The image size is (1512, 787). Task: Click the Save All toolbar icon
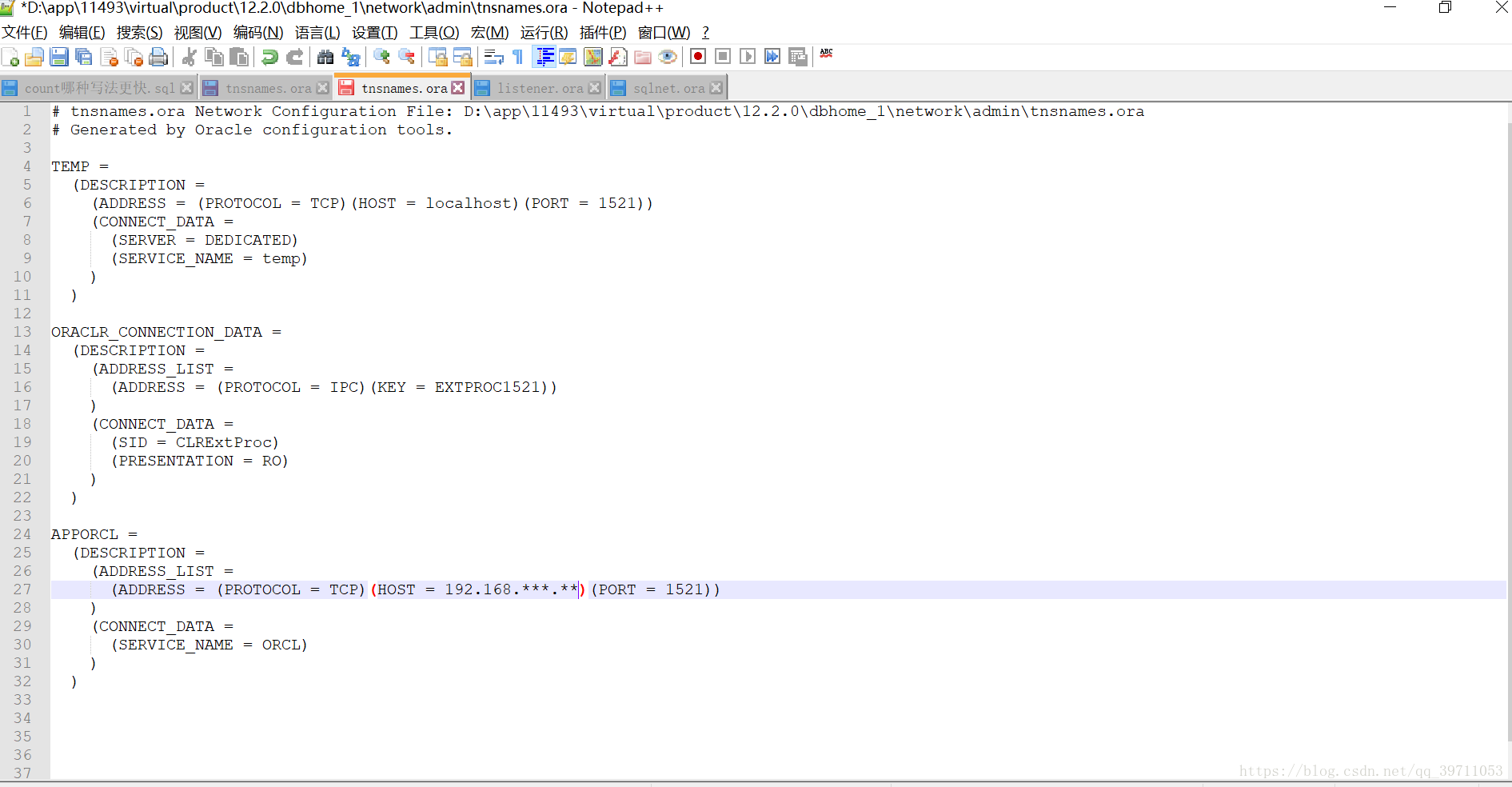[x=84, y=57]
